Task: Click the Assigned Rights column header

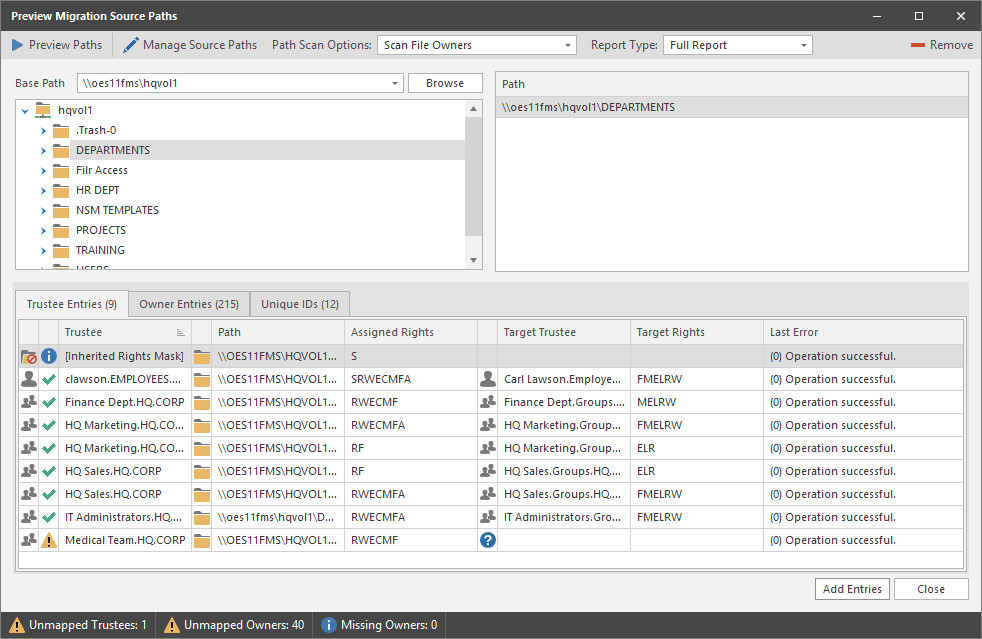Action: pos(411,332)
